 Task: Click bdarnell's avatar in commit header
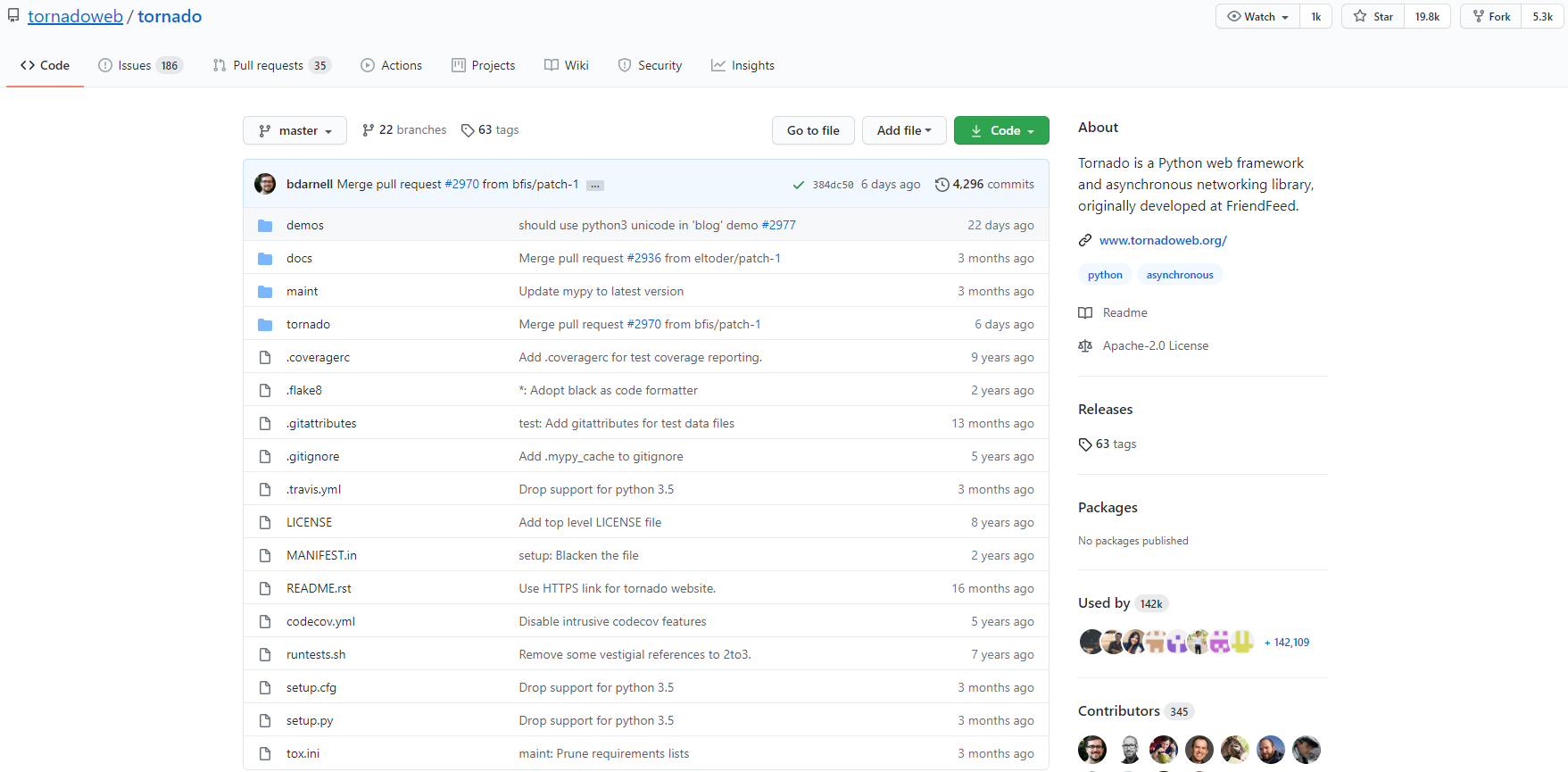(x=265, y=184)
